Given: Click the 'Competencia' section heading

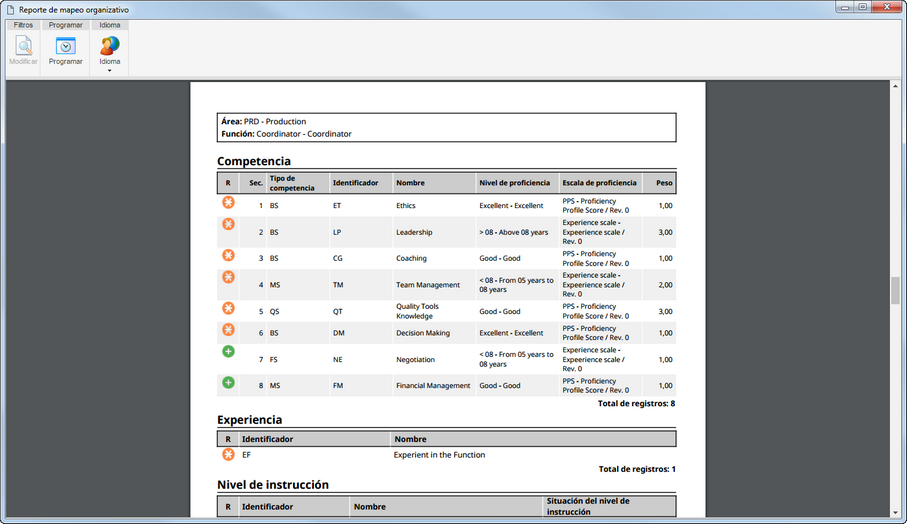Looking at the screenshot, I should (x=254, y=161).
